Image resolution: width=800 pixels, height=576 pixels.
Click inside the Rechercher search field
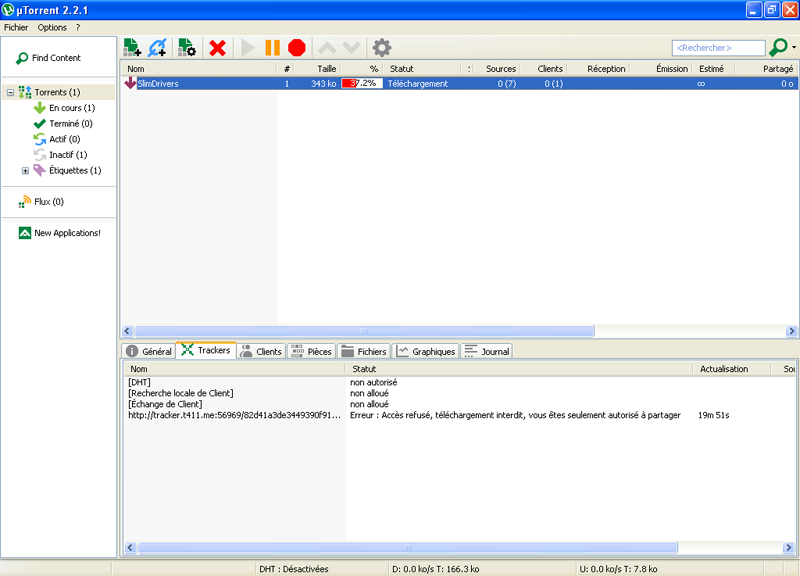(717, 47)
